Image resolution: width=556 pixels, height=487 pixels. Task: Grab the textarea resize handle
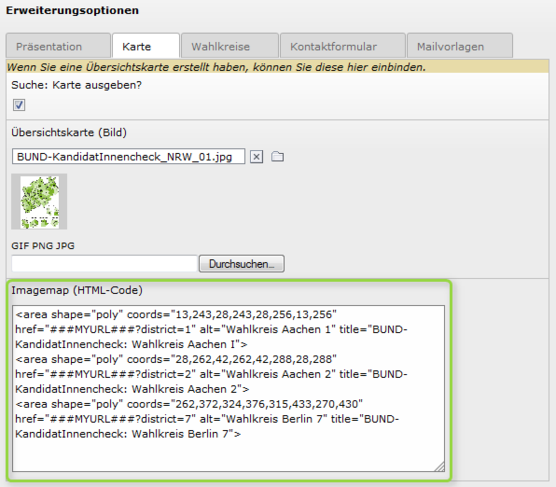(439, 466)
